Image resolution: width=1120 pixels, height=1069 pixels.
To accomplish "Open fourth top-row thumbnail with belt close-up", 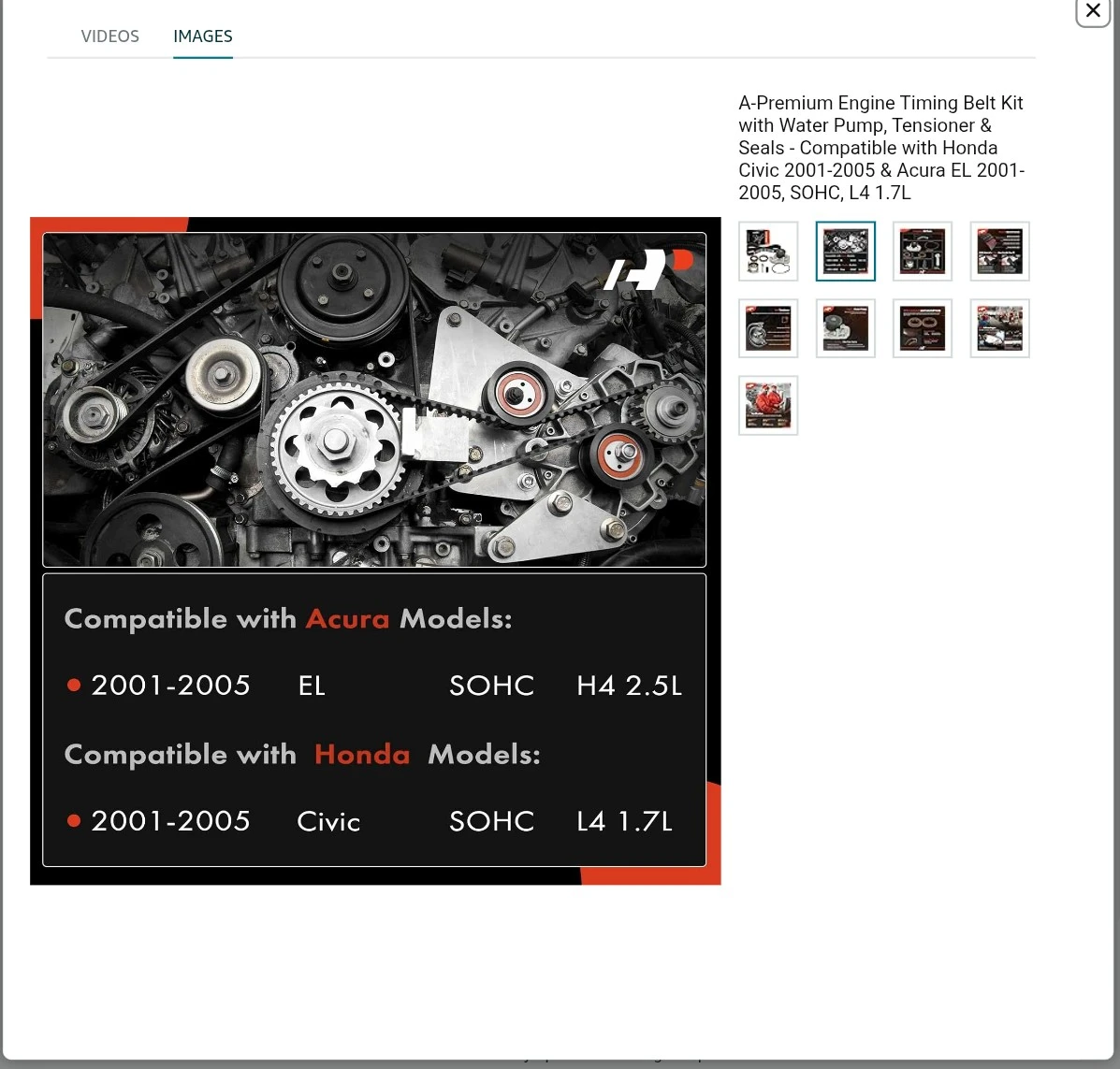I will (1000, 252).
